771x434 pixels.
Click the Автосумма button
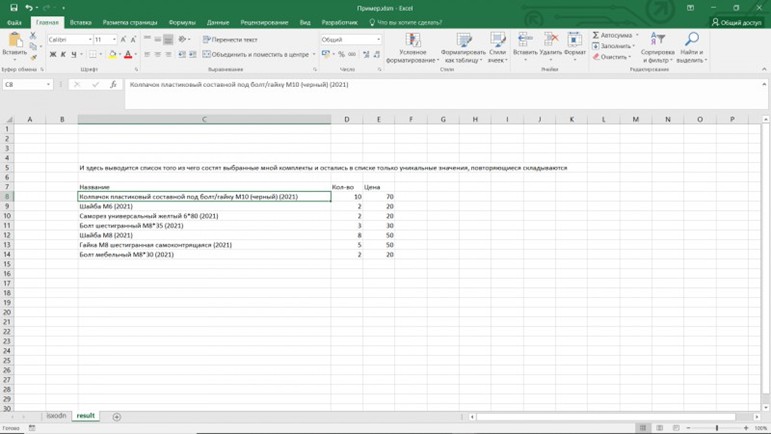[x=612, y=35]
